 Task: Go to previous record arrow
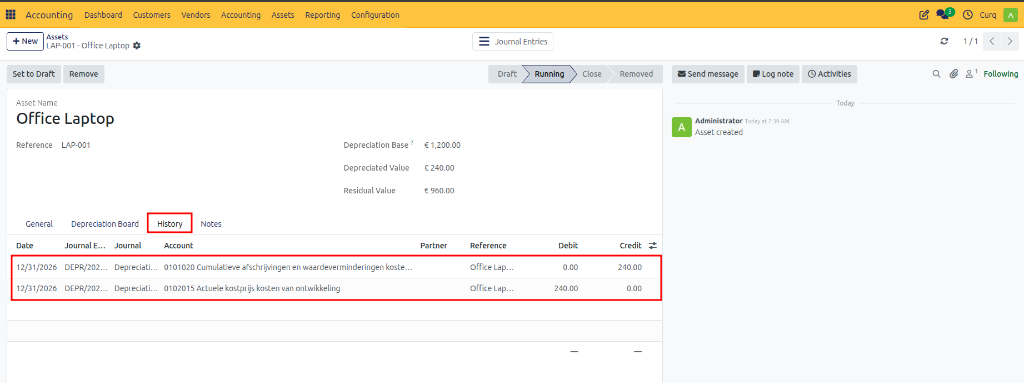point(992,41)
